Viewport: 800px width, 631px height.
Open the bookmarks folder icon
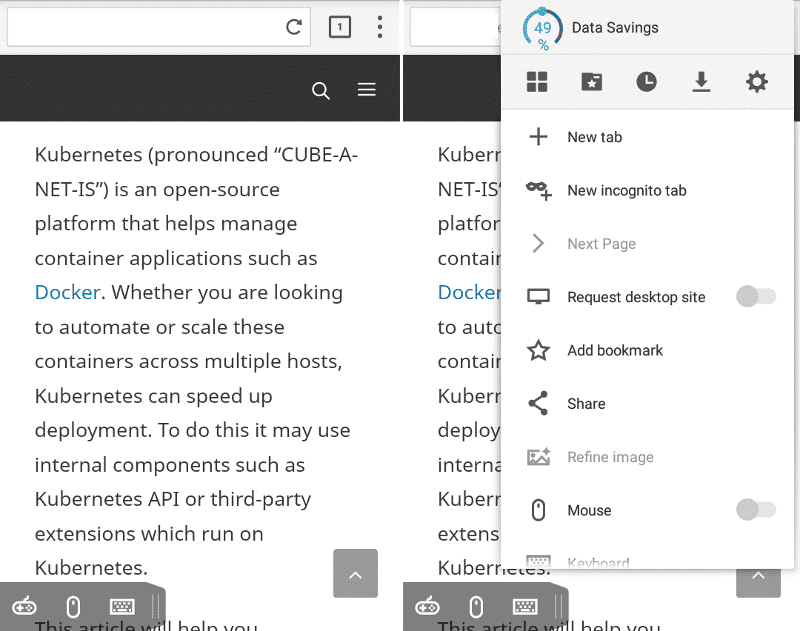592,82
